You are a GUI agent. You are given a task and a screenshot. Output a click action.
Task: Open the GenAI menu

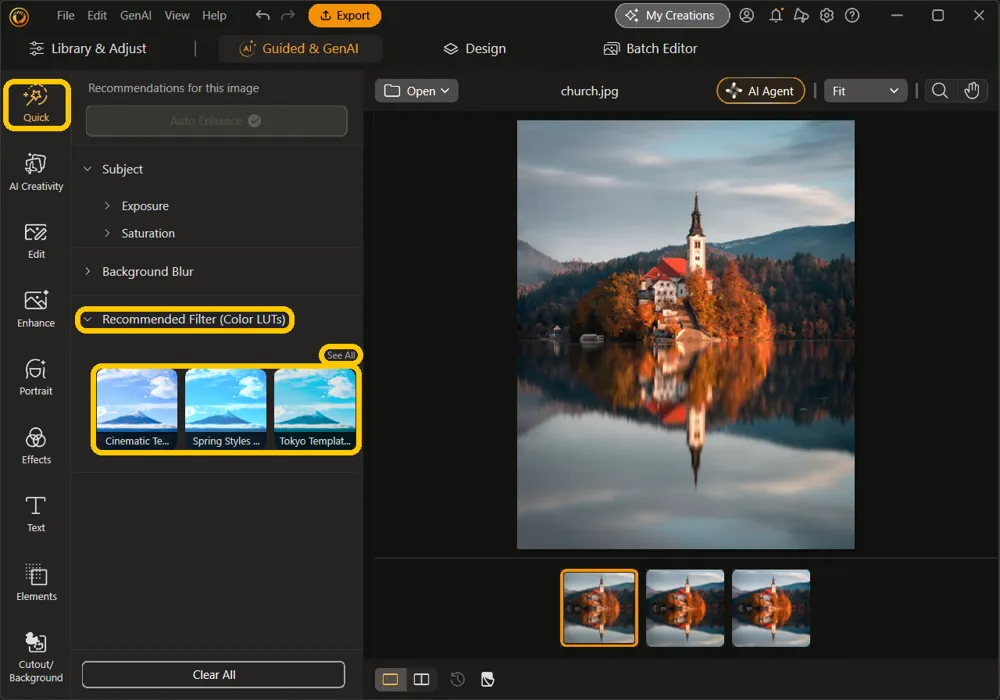(136, 15)
